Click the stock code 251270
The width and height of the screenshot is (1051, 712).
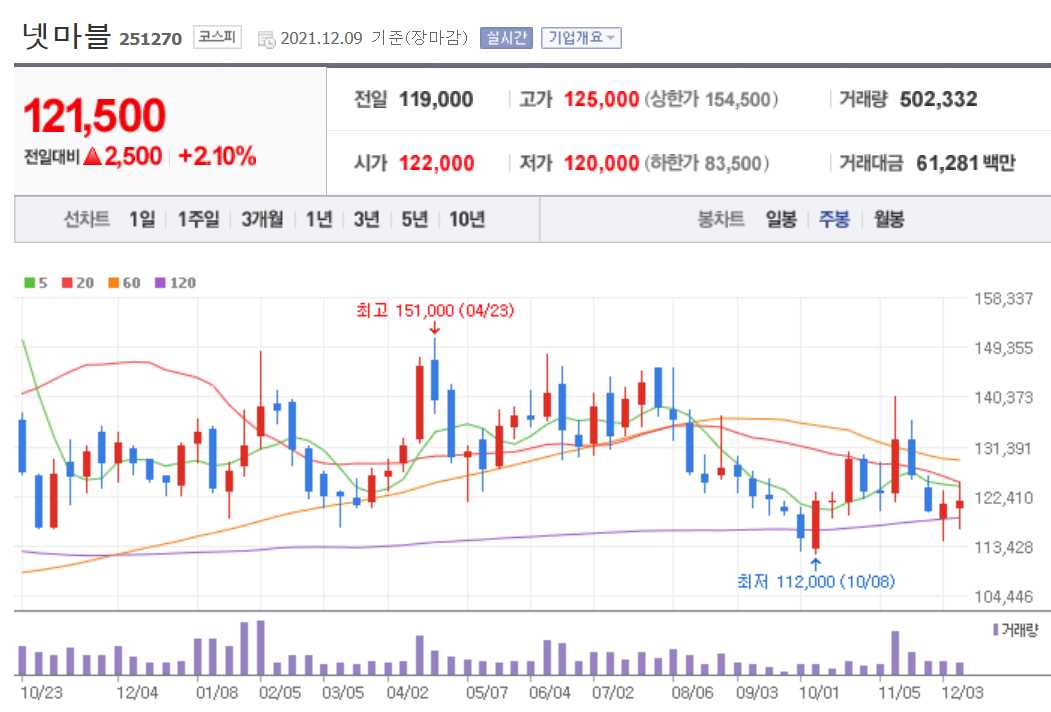click(151, 39)
